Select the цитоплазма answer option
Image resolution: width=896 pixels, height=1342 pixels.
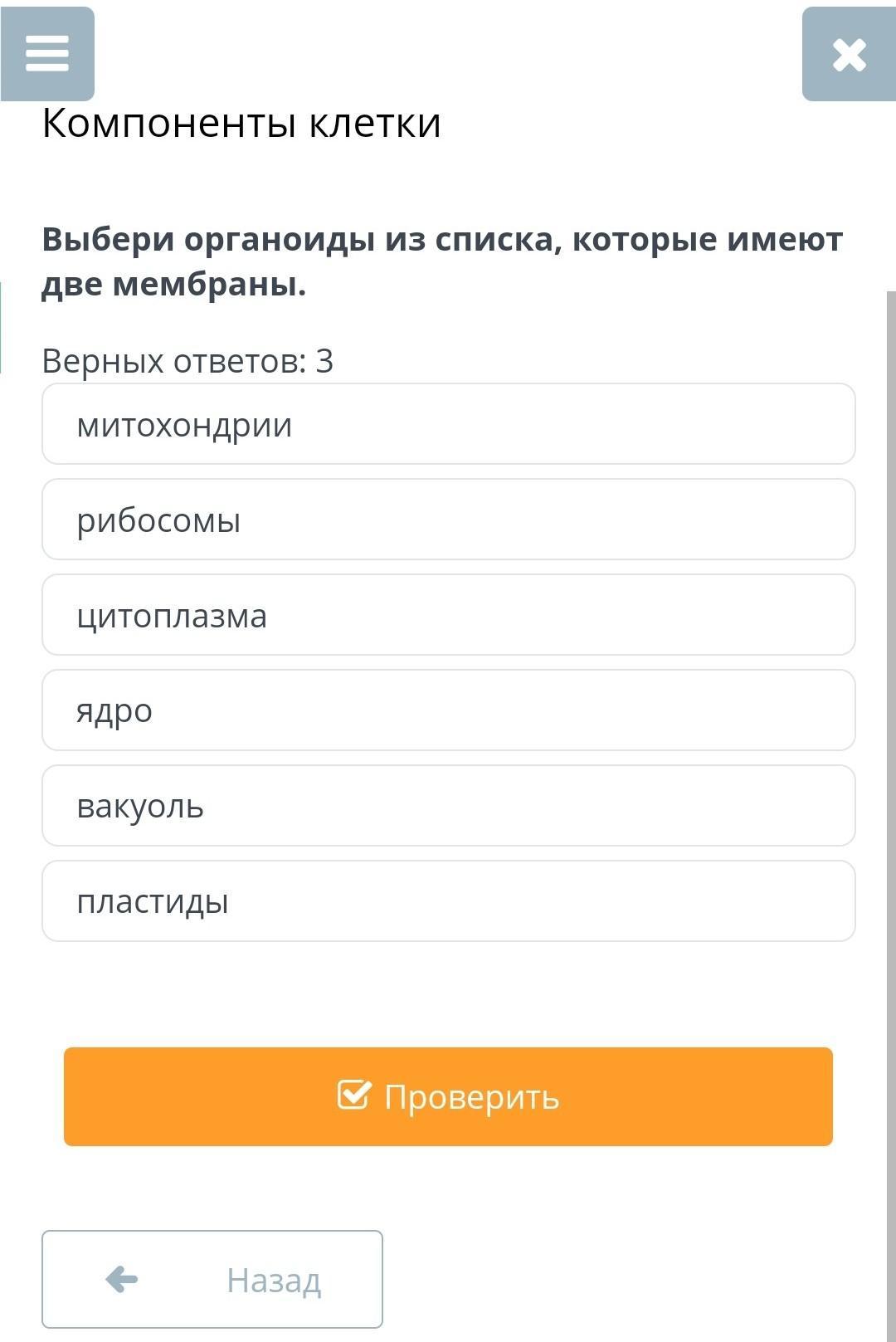[x=448, y=615]
